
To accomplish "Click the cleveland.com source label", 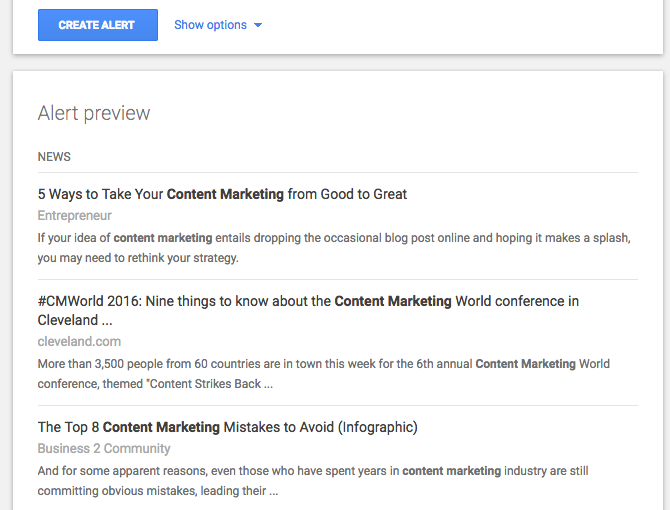I will click(79, 341).
